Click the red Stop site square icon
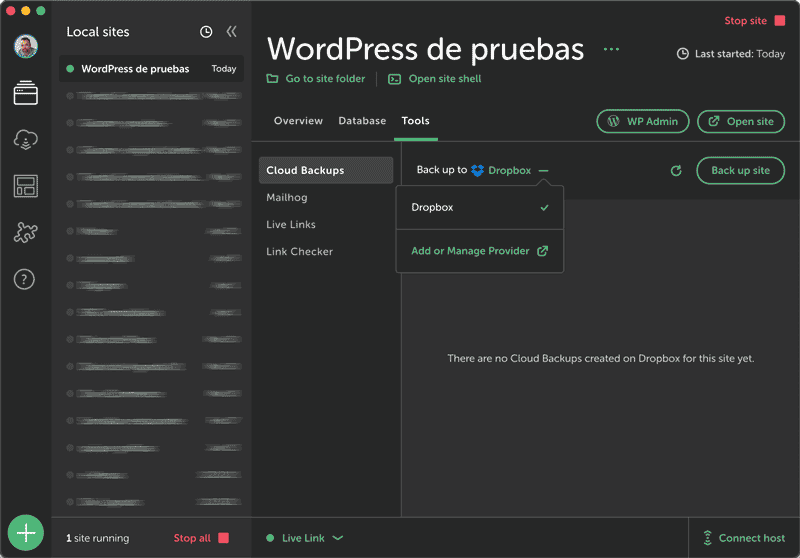Viewport: 800px width, 558px height. click(780, 20)
